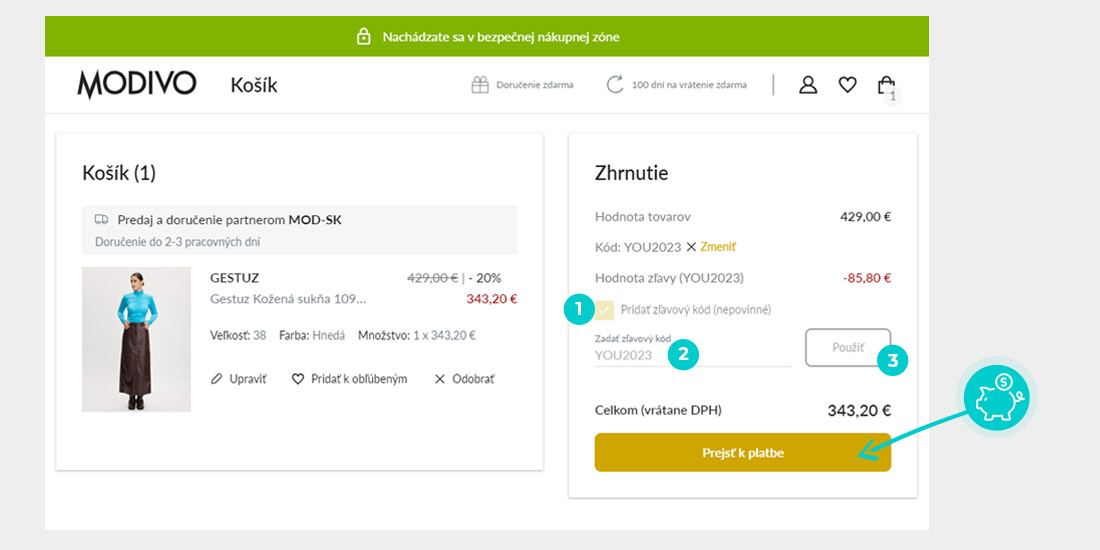The width and height of the screenshot is (1100, 550).
Task: Click the piggy bank savings icon
Action: (x=996, y=397)
